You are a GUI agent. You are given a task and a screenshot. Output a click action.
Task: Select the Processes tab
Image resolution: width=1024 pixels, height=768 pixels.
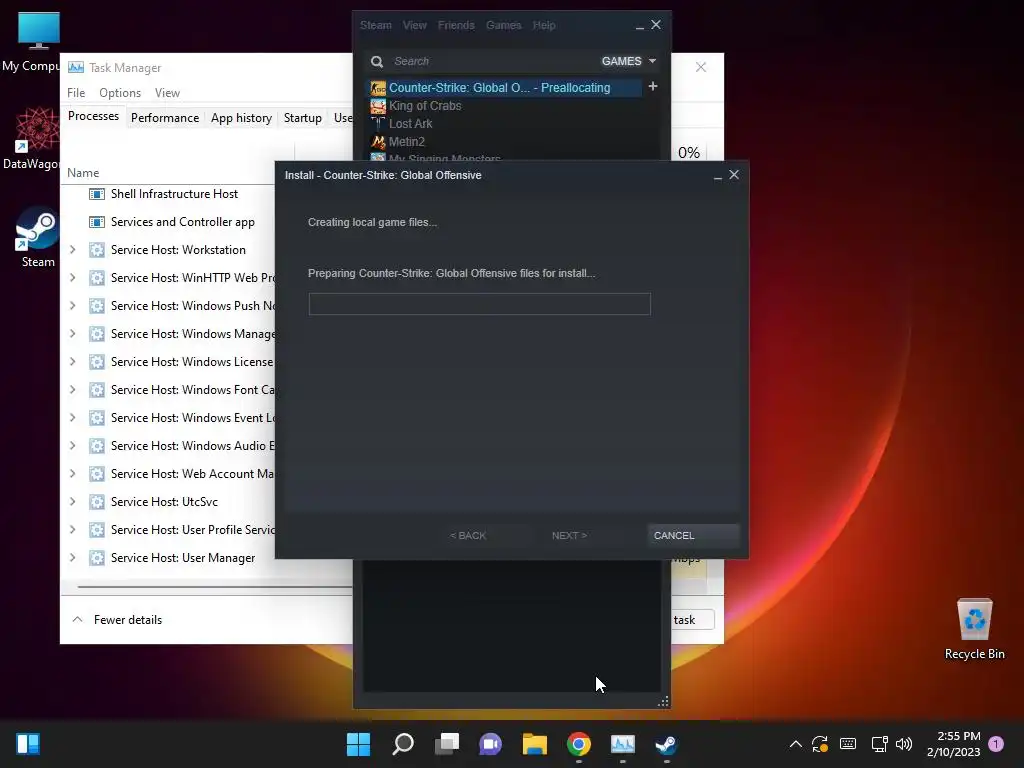click(93, 116)
